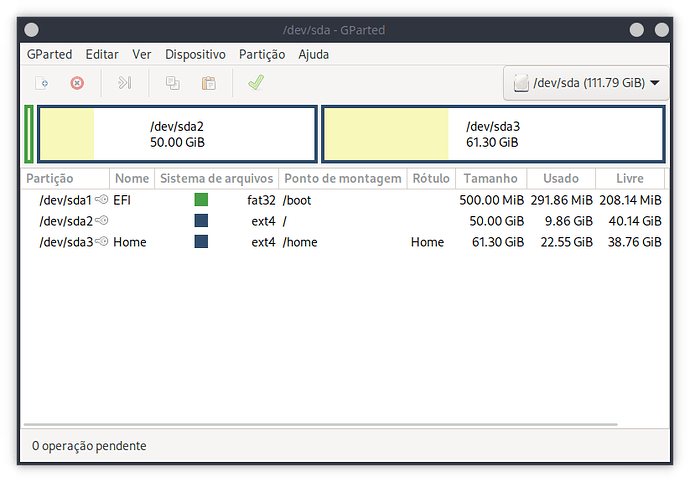690x482 pixels.
Task: Click the New partition toolbar icon
Action: (42, 83)
